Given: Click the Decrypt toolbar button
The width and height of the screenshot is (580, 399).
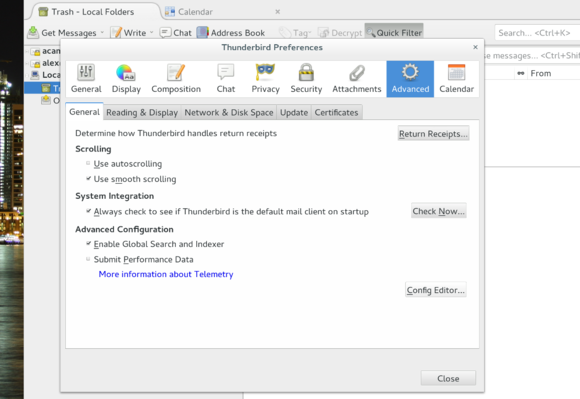Looking at the screenshot, I should 340,33.
